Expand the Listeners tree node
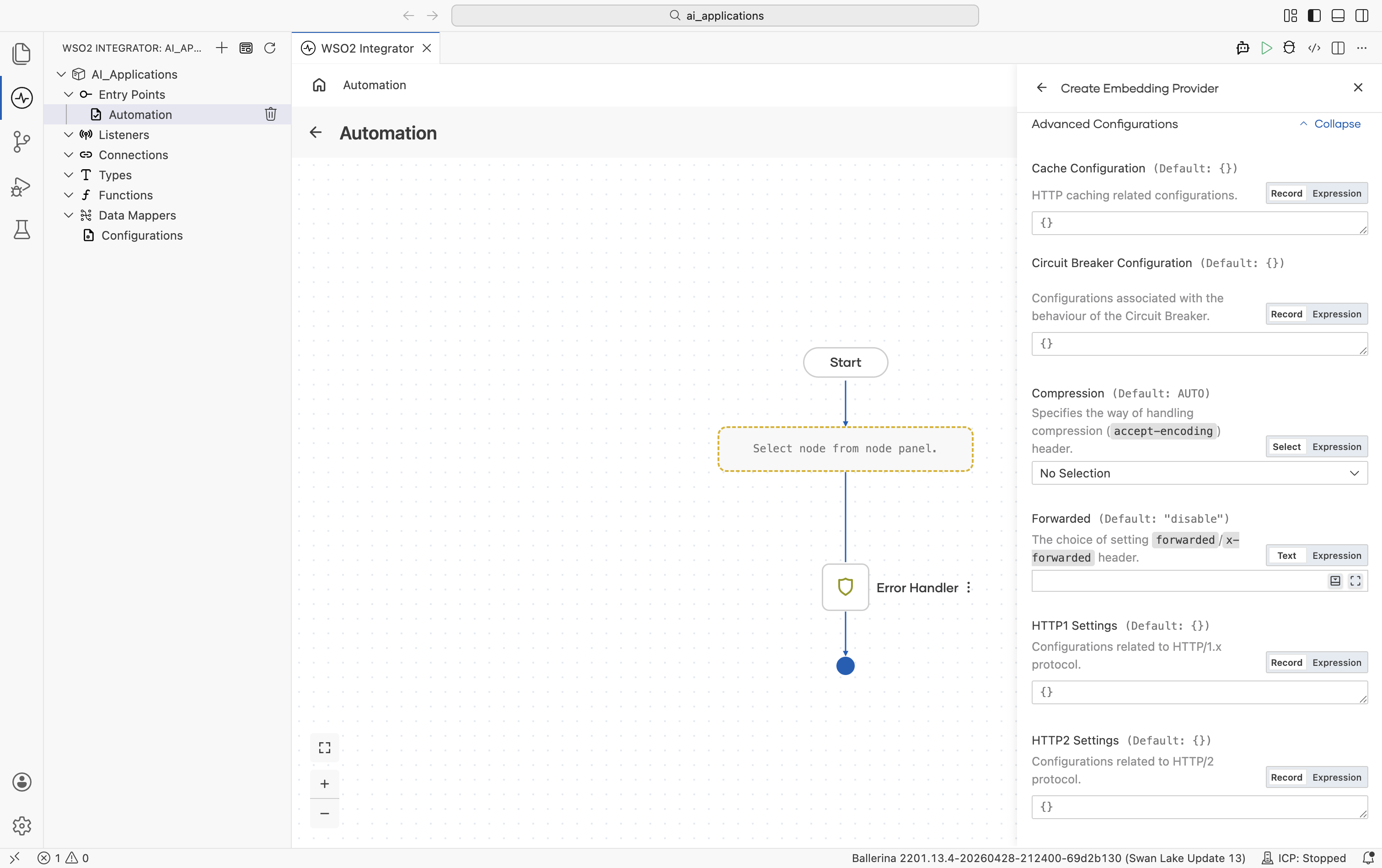The height and width of the screenshot is (868, 1382). tap(68, 134)
